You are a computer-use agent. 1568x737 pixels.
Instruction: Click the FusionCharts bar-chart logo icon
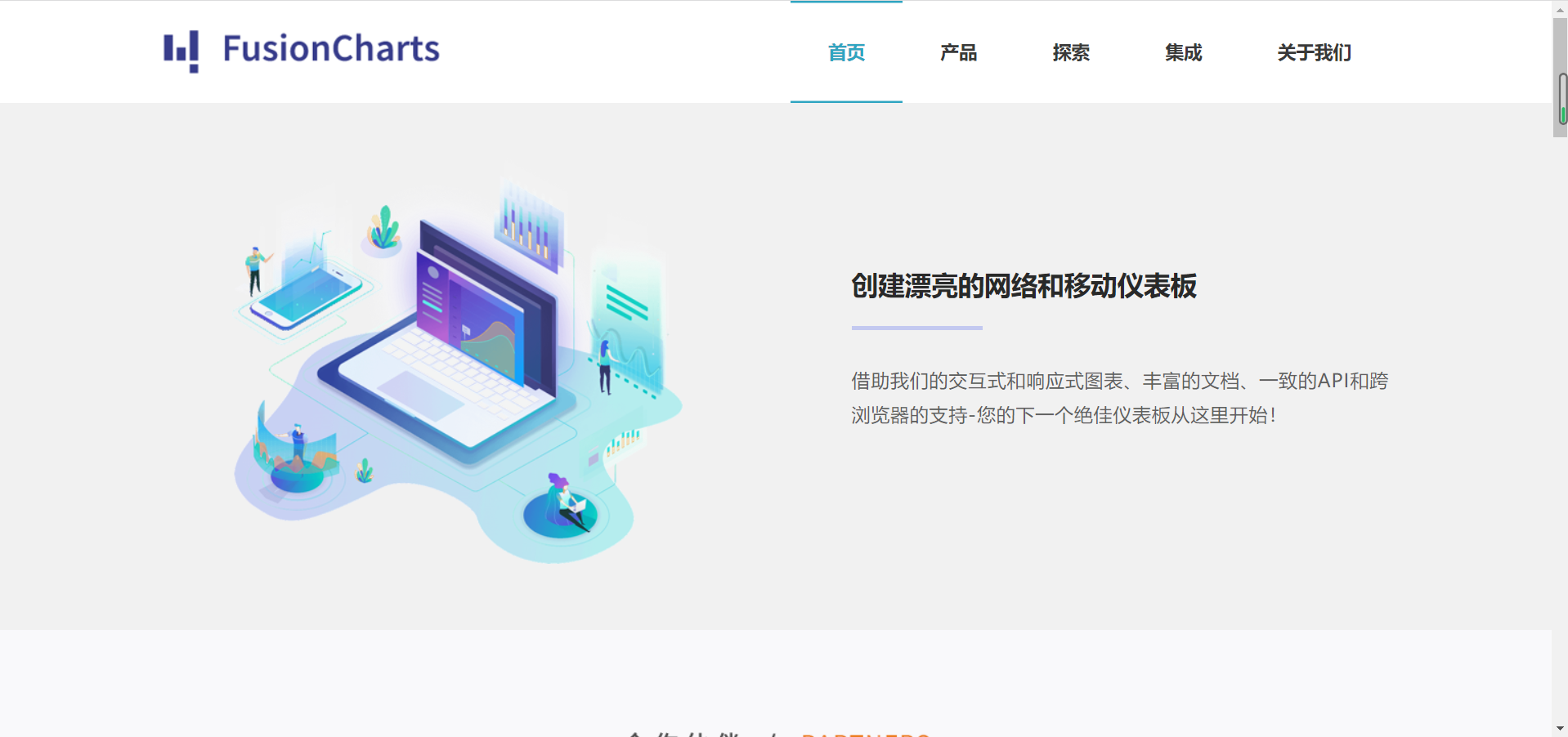click(181, 51)
